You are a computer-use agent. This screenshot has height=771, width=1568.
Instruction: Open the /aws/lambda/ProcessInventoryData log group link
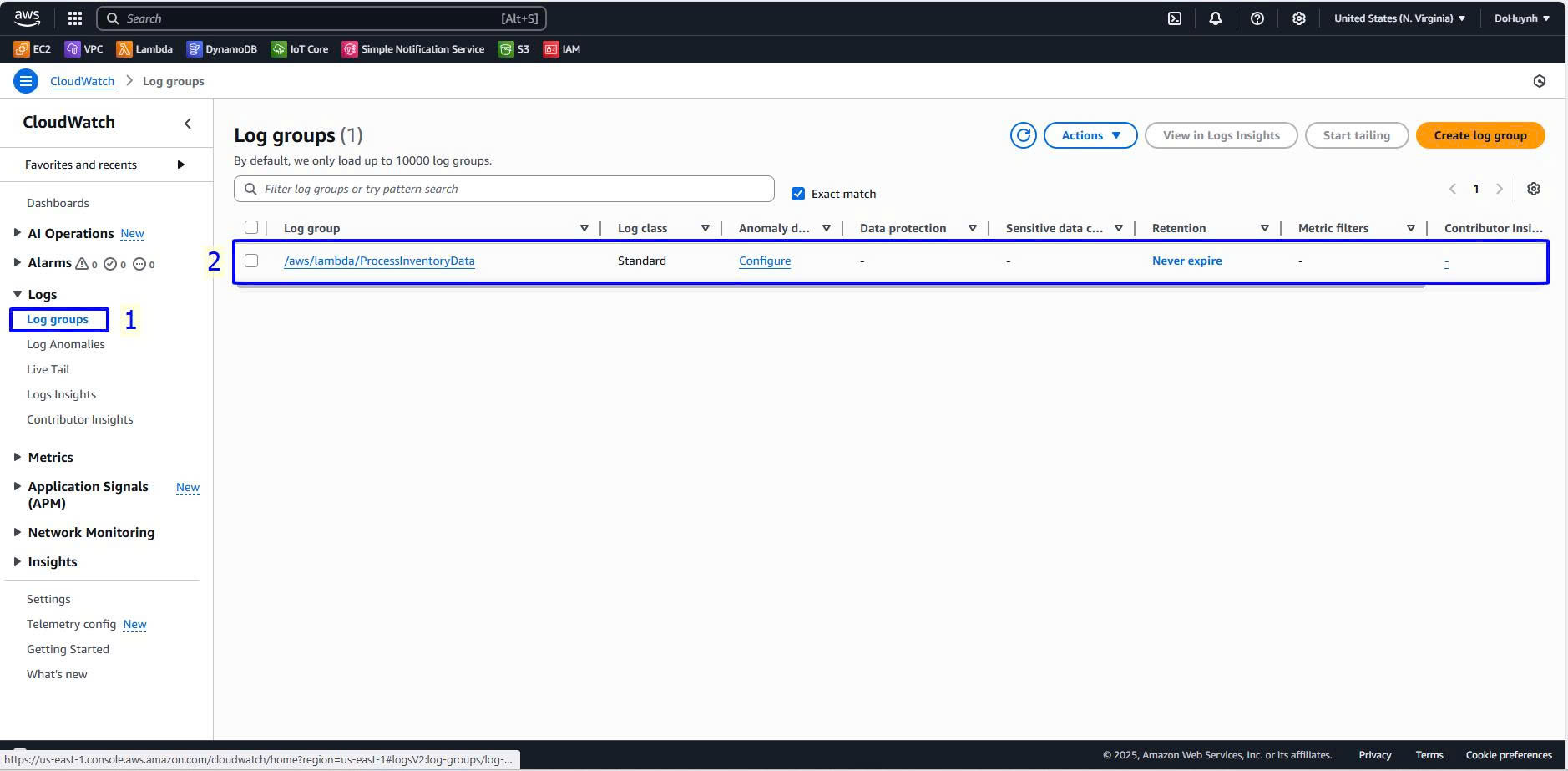379,261
